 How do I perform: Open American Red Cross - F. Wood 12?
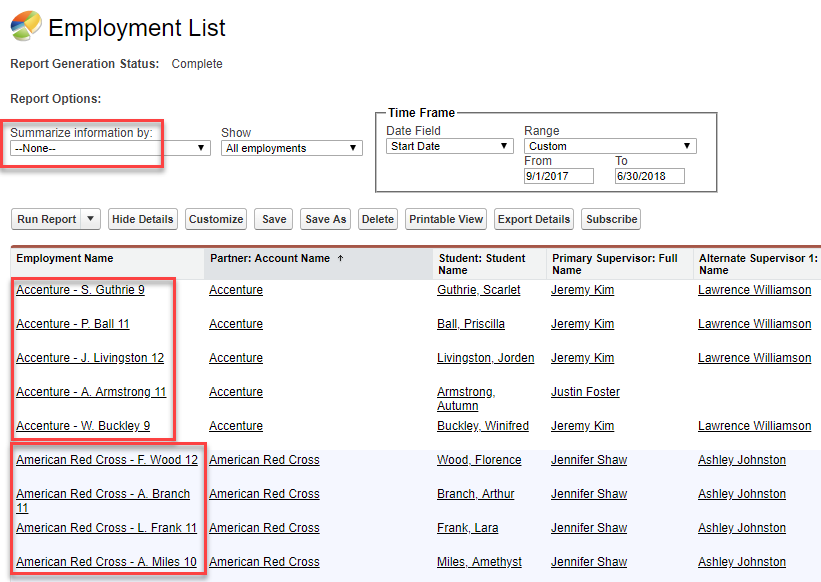click(107, 460)
